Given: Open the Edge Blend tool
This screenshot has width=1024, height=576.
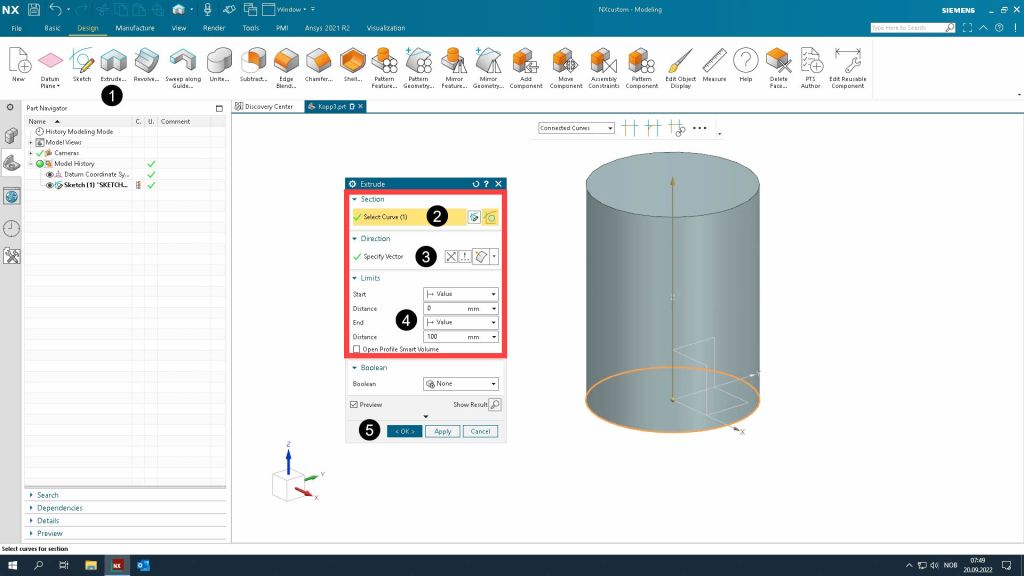Looking at the screenshot, I should (286, 62).
